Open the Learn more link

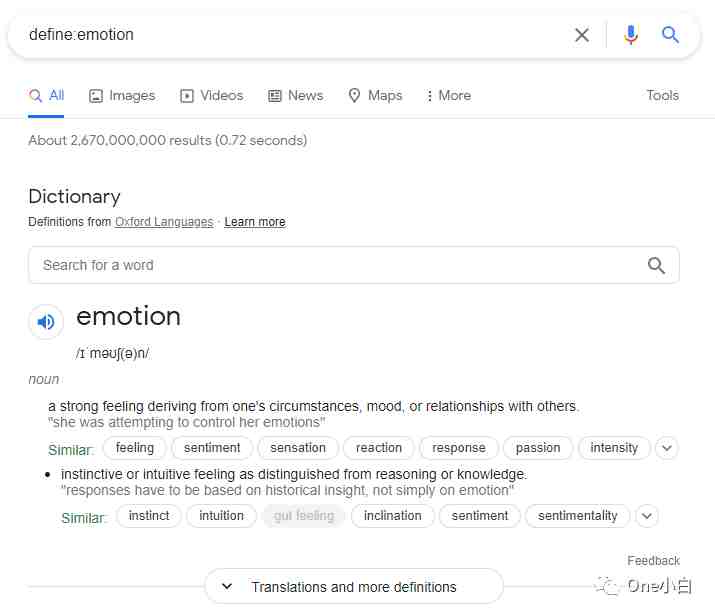click(x=255, y=222)
